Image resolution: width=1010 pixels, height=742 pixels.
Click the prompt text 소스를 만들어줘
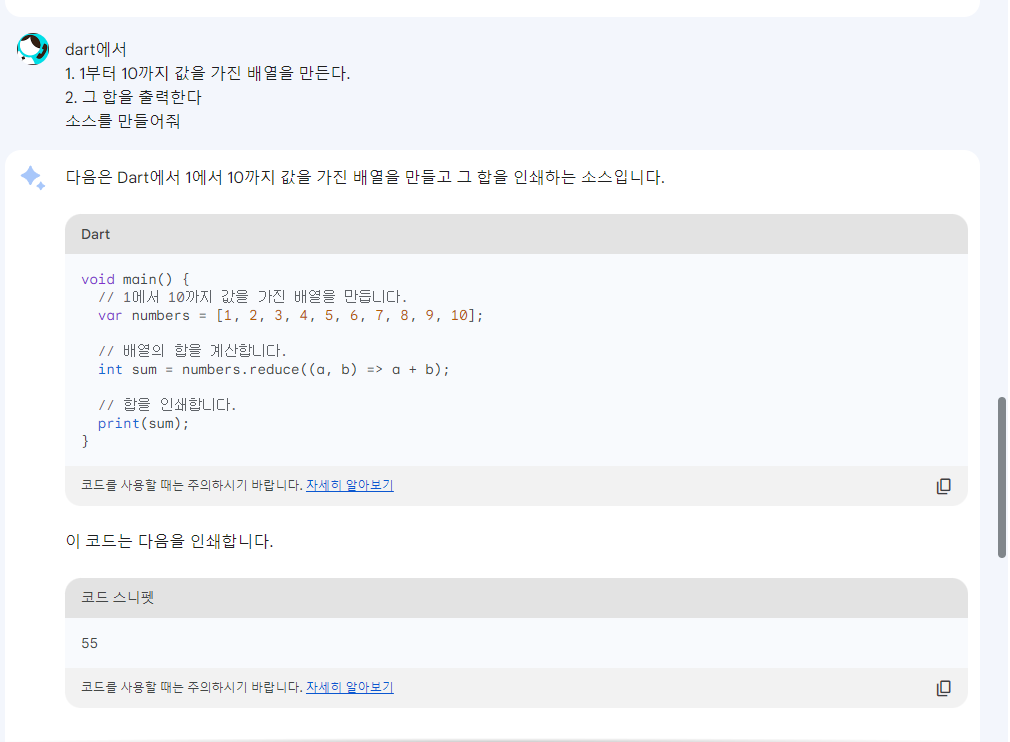tap(122, 122)
